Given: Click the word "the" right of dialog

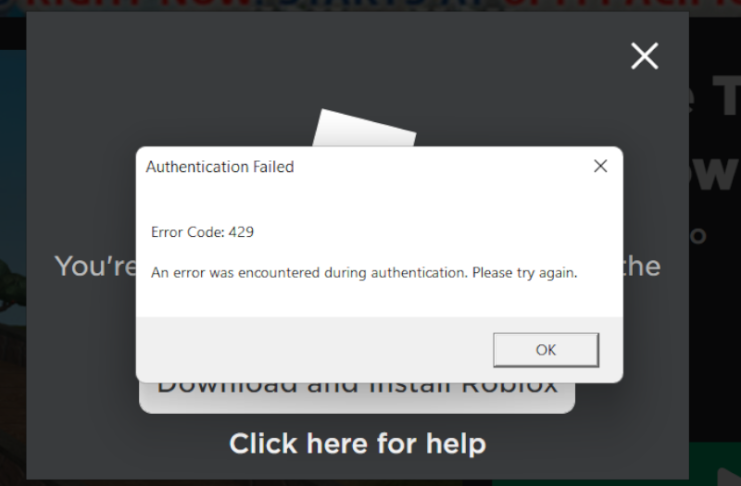Looking at the screenshot, I should (x=641, y=266).
